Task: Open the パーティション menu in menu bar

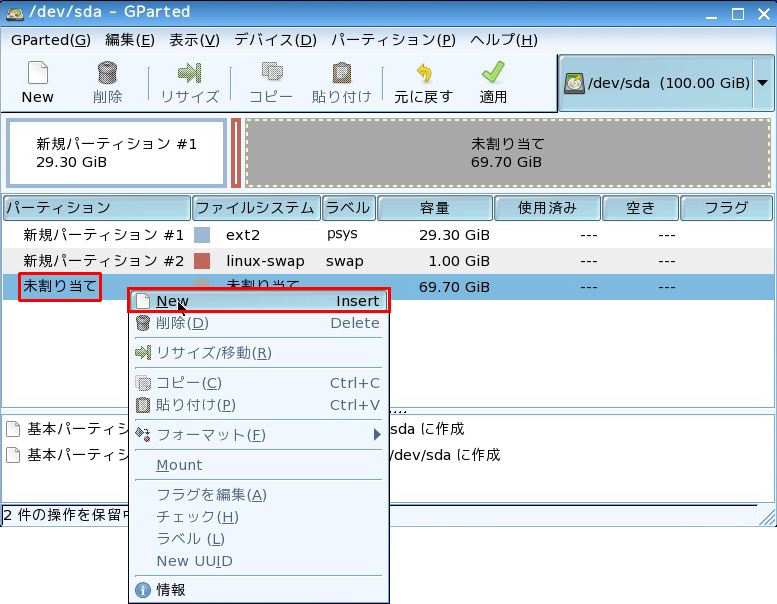Action: 392,40
